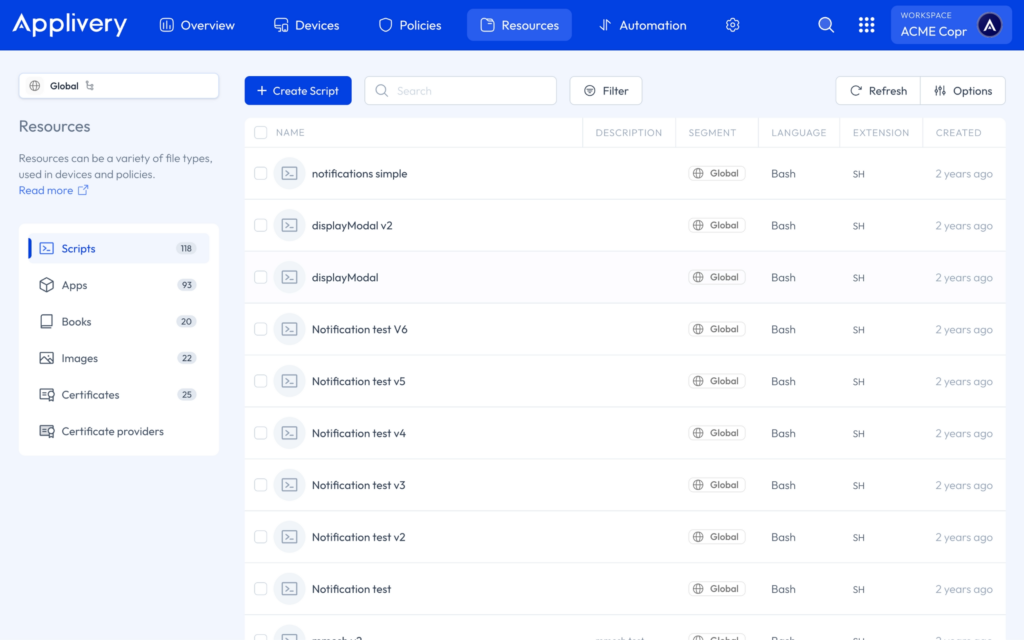Click the terminal icon beside displayModal v2

click(x=289, y=226)
